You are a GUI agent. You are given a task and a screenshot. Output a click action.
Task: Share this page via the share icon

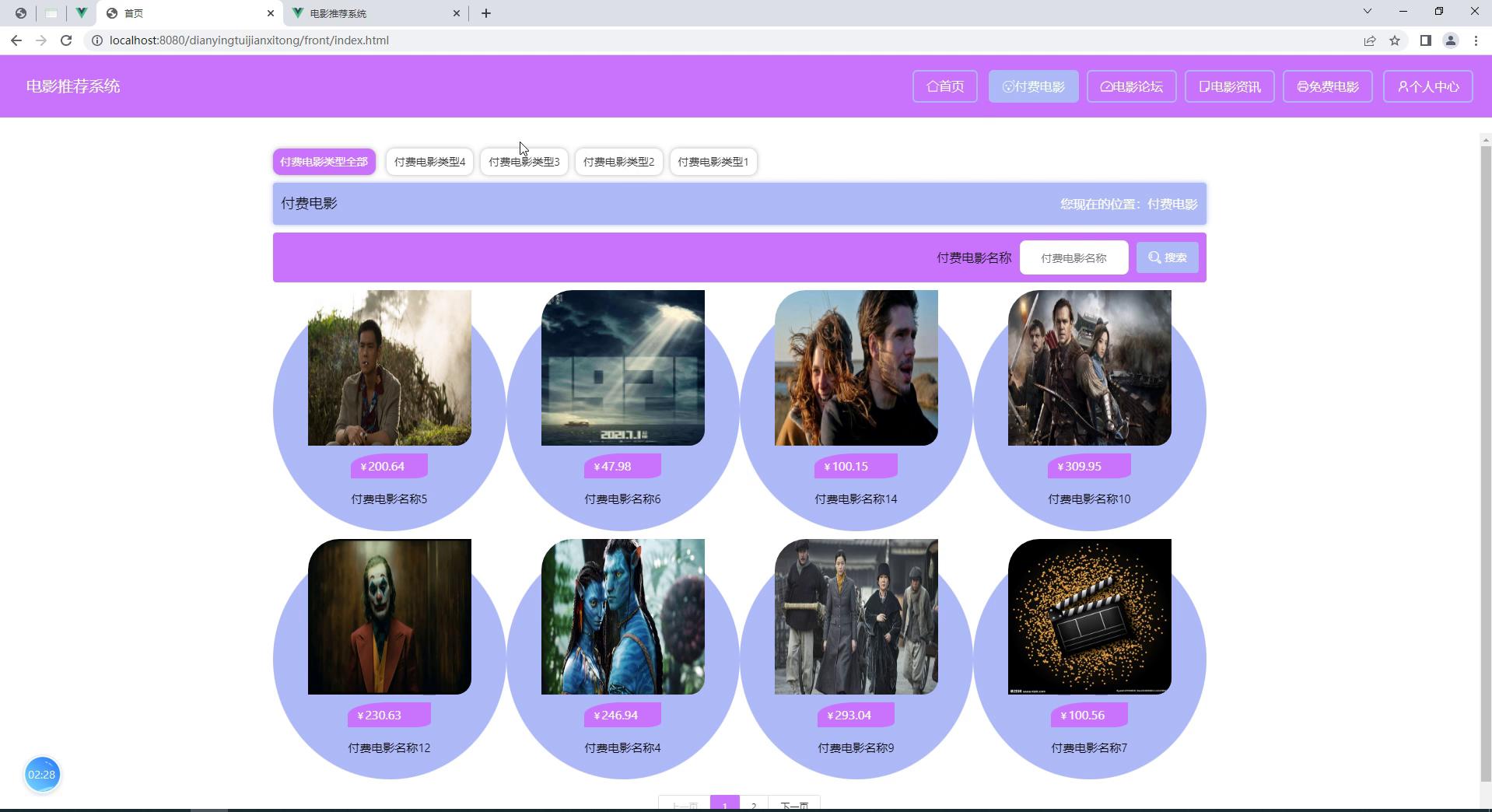coord(1370,40)
